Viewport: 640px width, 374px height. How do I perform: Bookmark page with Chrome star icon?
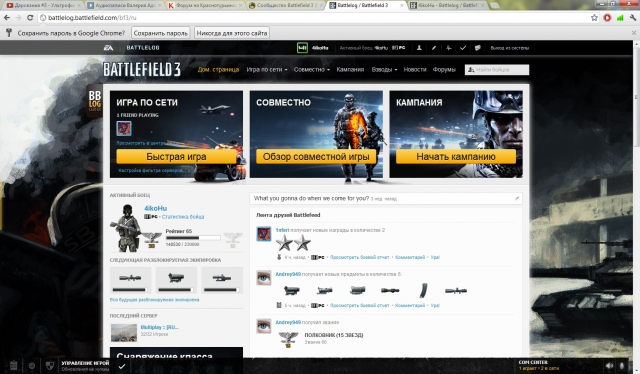pos(594,18)
